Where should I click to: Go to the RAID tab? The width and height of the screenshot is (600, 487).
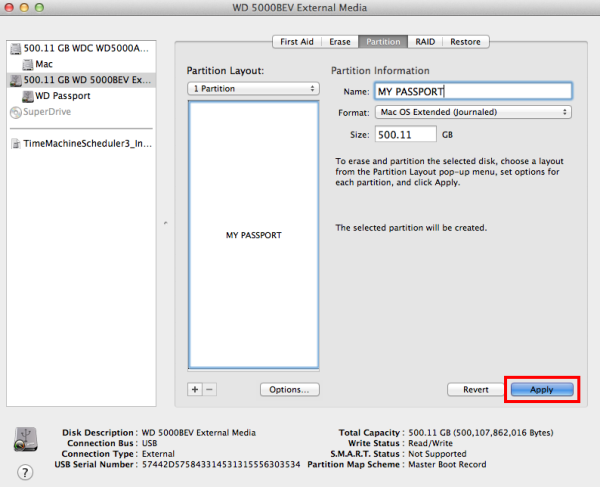click(x=425, y=42)
